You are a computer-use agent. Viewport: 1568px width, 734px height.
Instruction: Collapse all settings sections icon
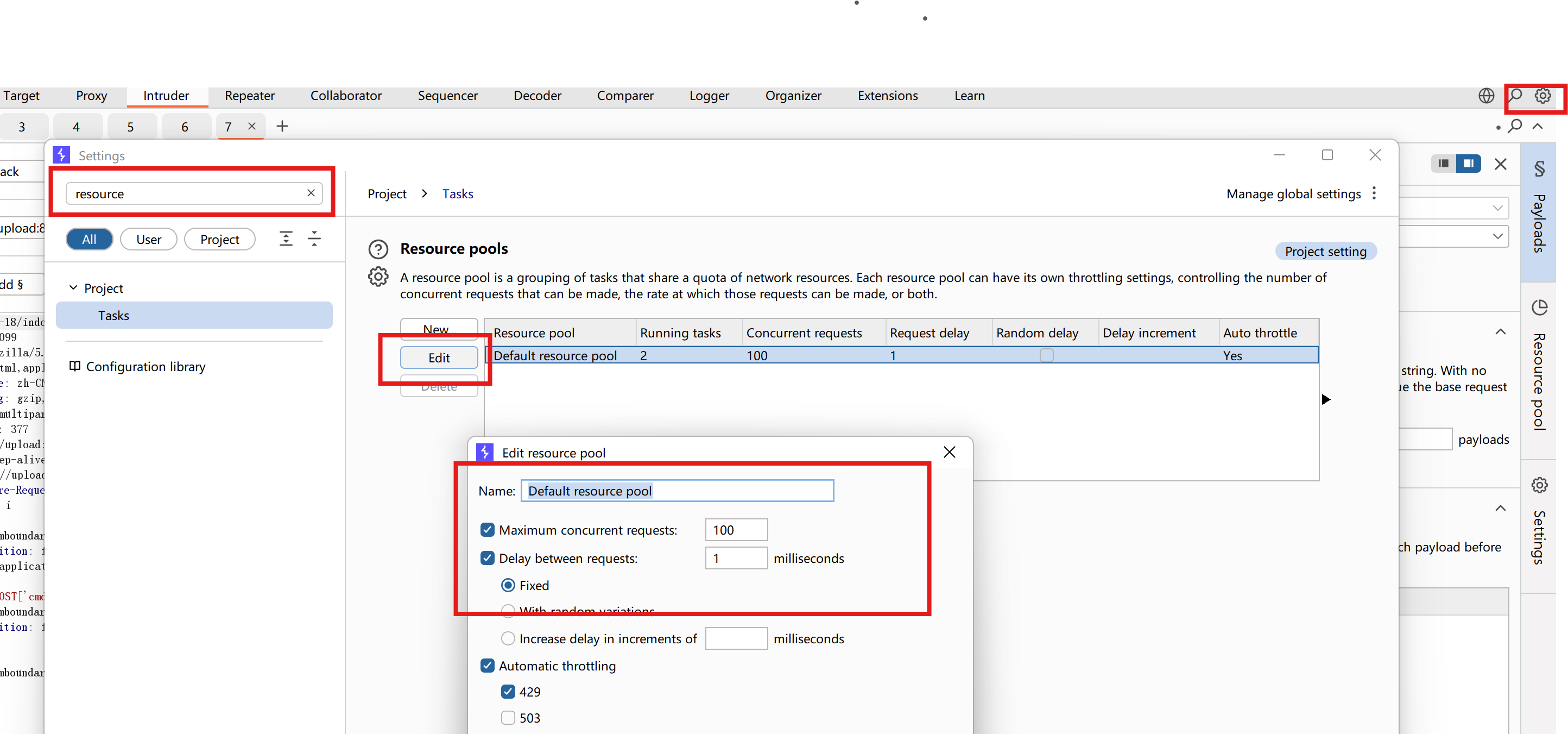coord(314,239)
